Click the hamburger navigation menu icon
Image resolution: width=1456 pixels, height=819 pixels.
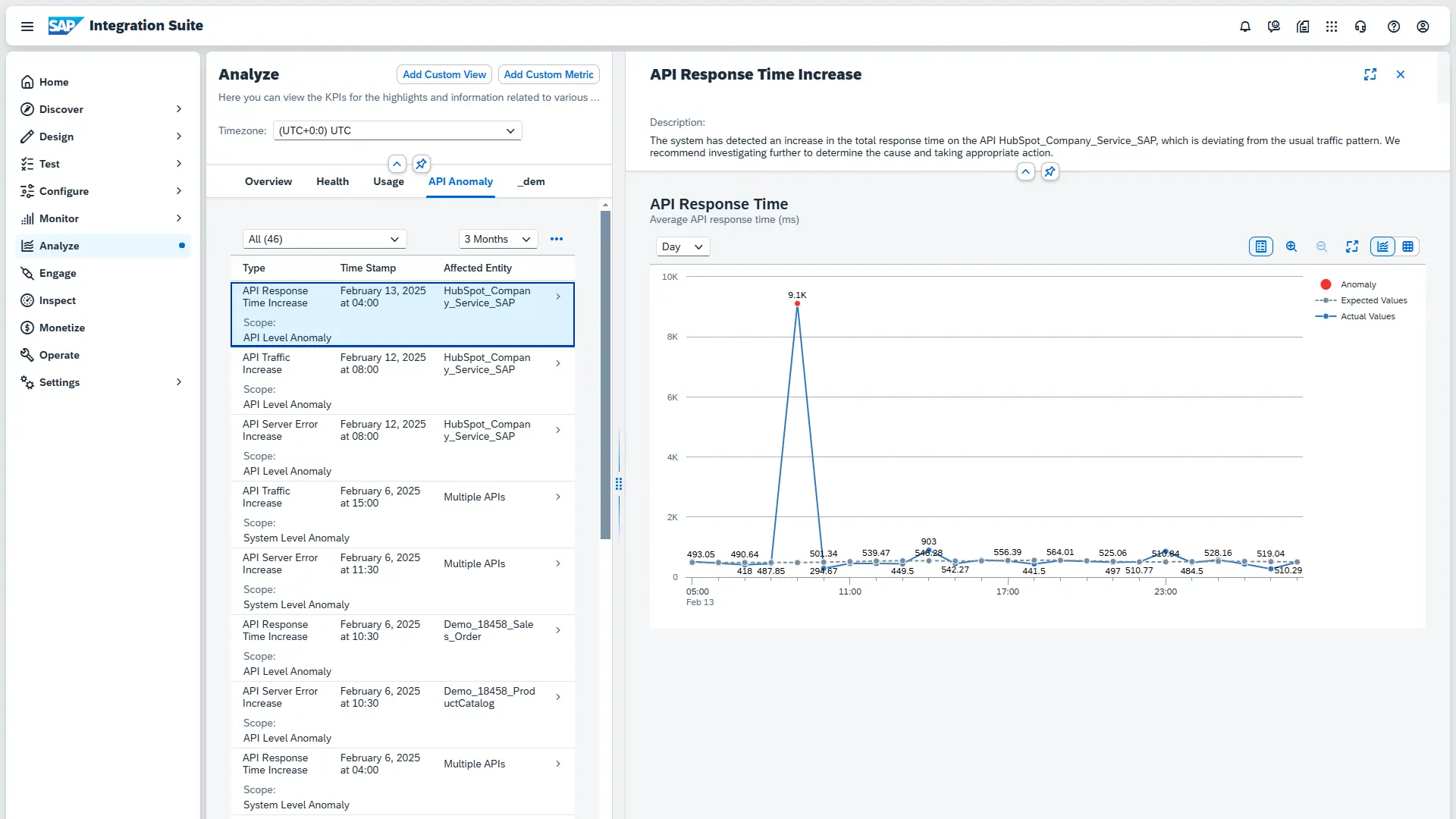(27, 27)
